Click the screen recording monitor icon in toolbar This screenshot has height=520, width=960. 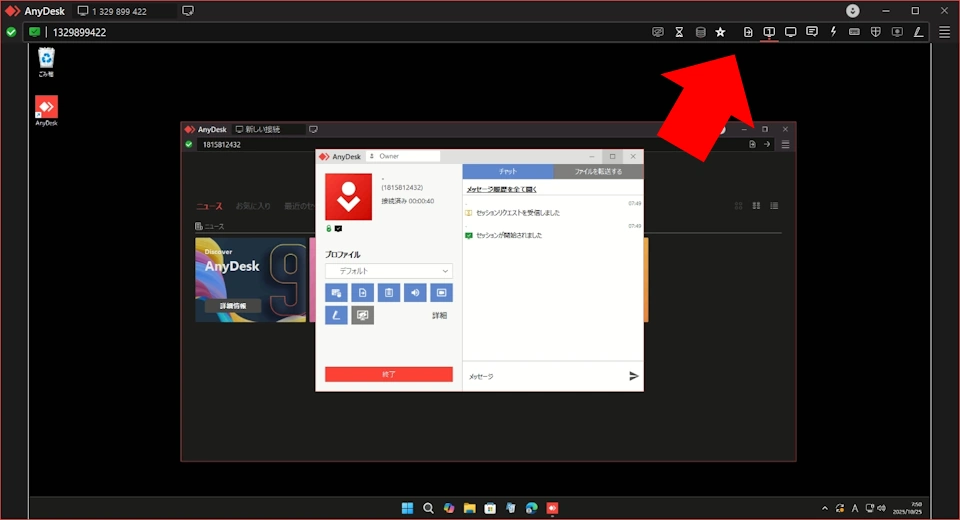[897, 32]
